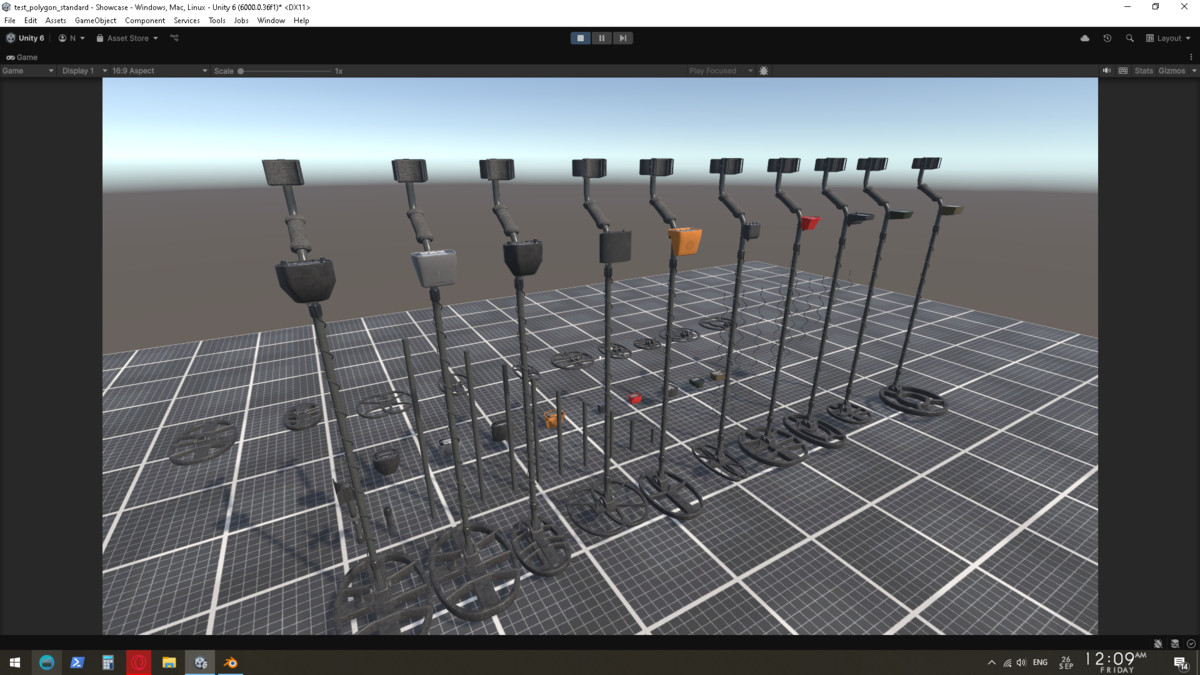Stop play mode with the play button
The height and width of the screenshot is (675, 1200).
click(x=580, y=38)
